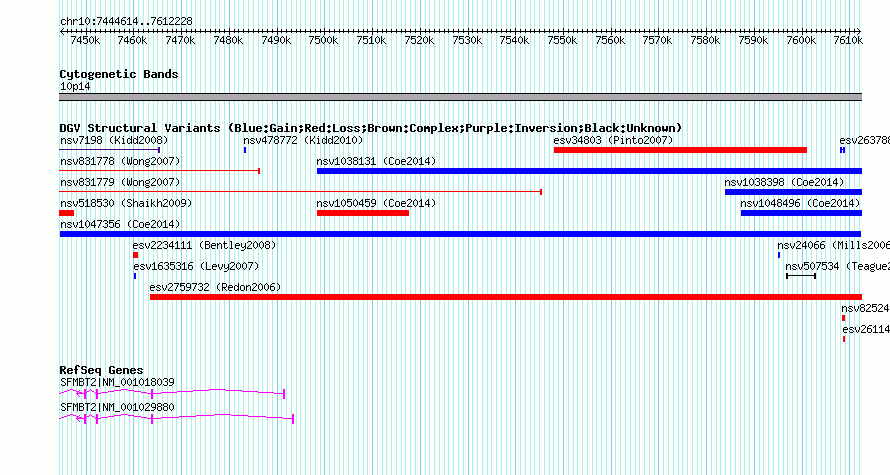Select the nsv7198 thin blue line
890x475 pixels.
click(110, 150)
